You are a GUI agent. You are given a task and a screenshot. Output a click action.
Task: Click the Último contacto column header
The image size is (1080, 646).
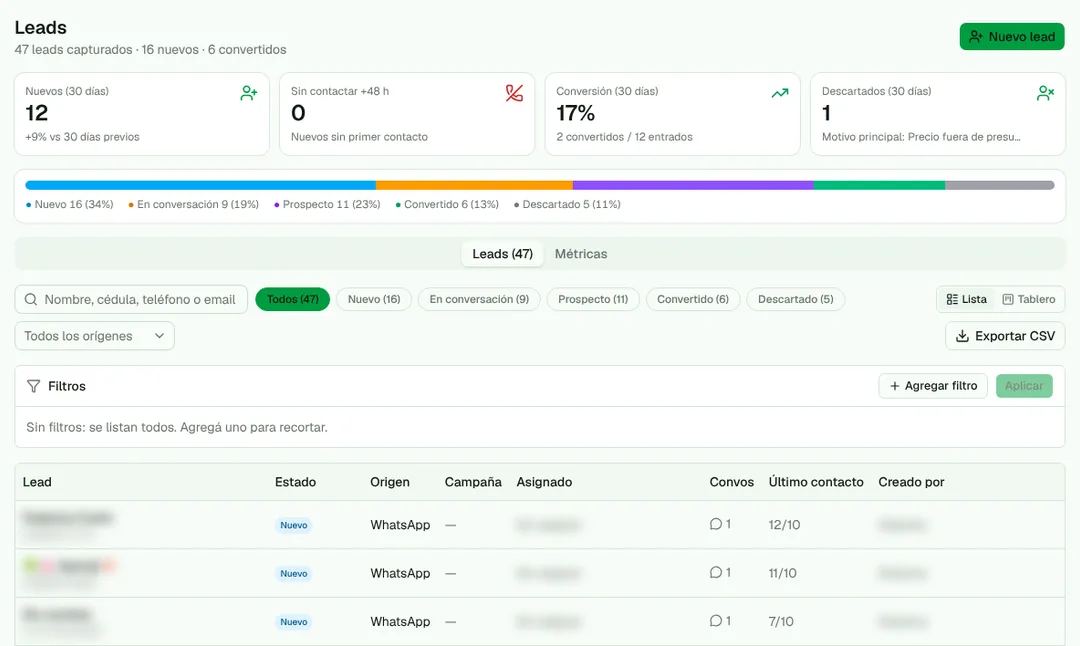pos(816,482)
